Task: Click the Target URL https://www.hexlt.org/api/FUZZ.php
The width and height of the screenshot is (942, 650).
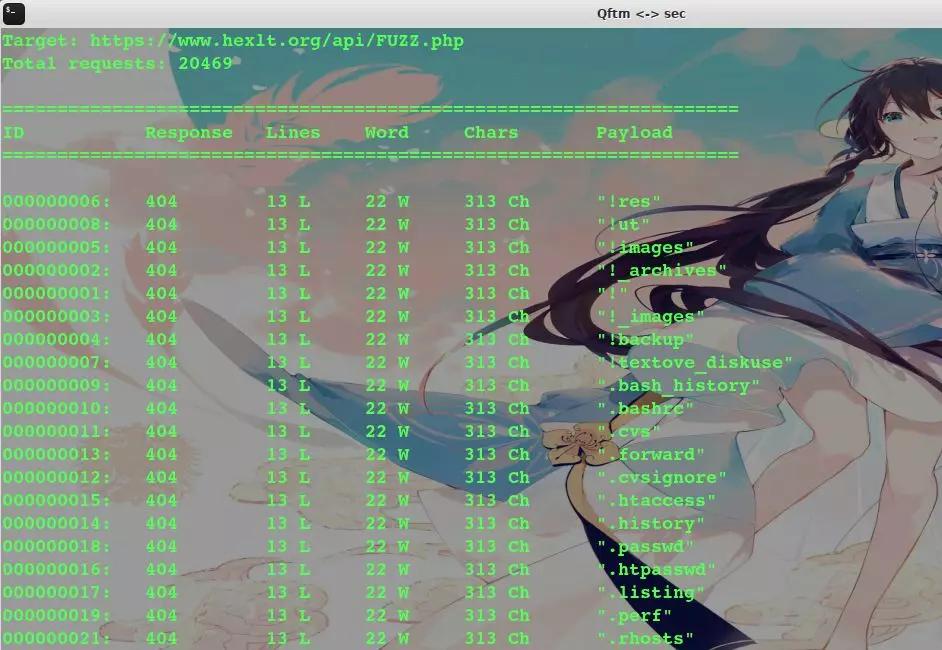Action: point(276,41)
